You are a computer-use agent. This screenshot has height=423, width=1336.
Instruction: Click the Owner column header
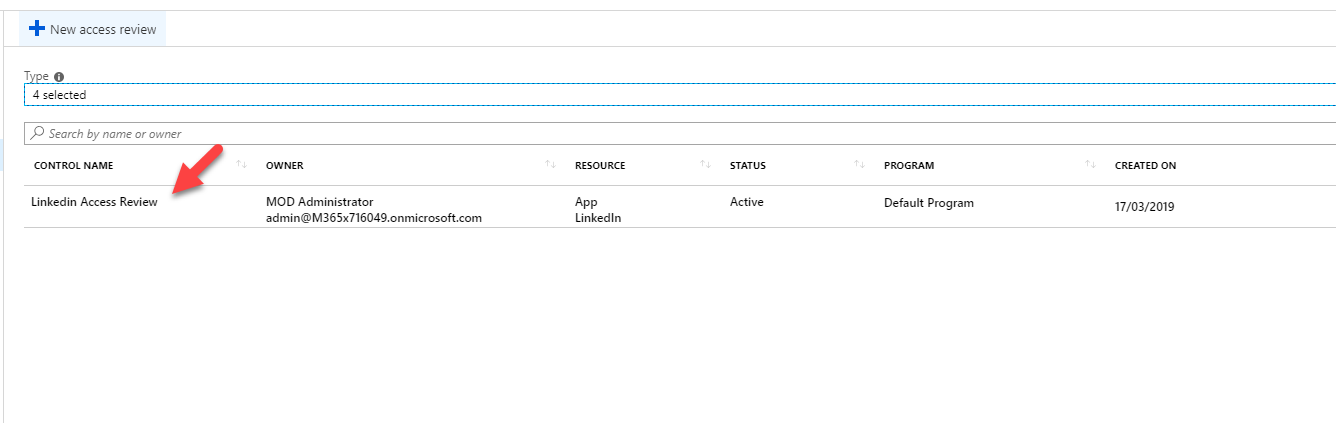(285, 165)
